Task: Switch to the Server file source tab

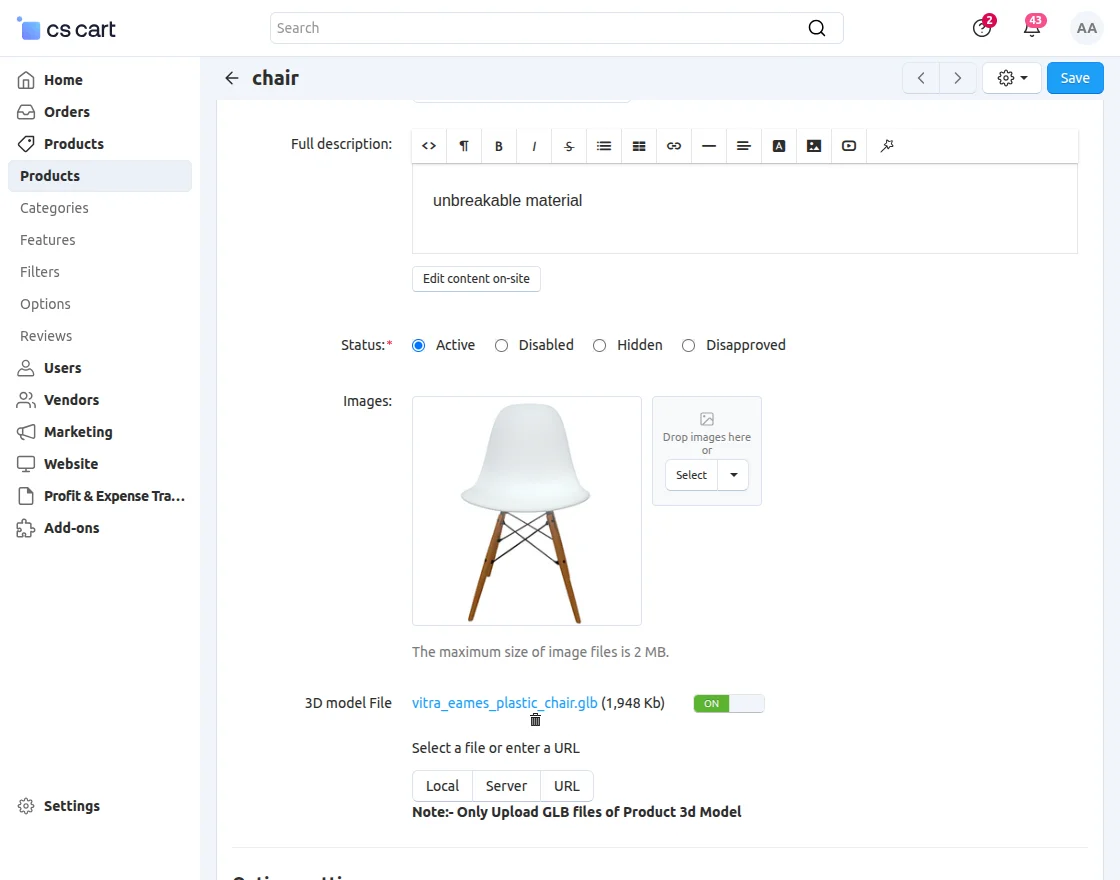Action: point(506,786)
